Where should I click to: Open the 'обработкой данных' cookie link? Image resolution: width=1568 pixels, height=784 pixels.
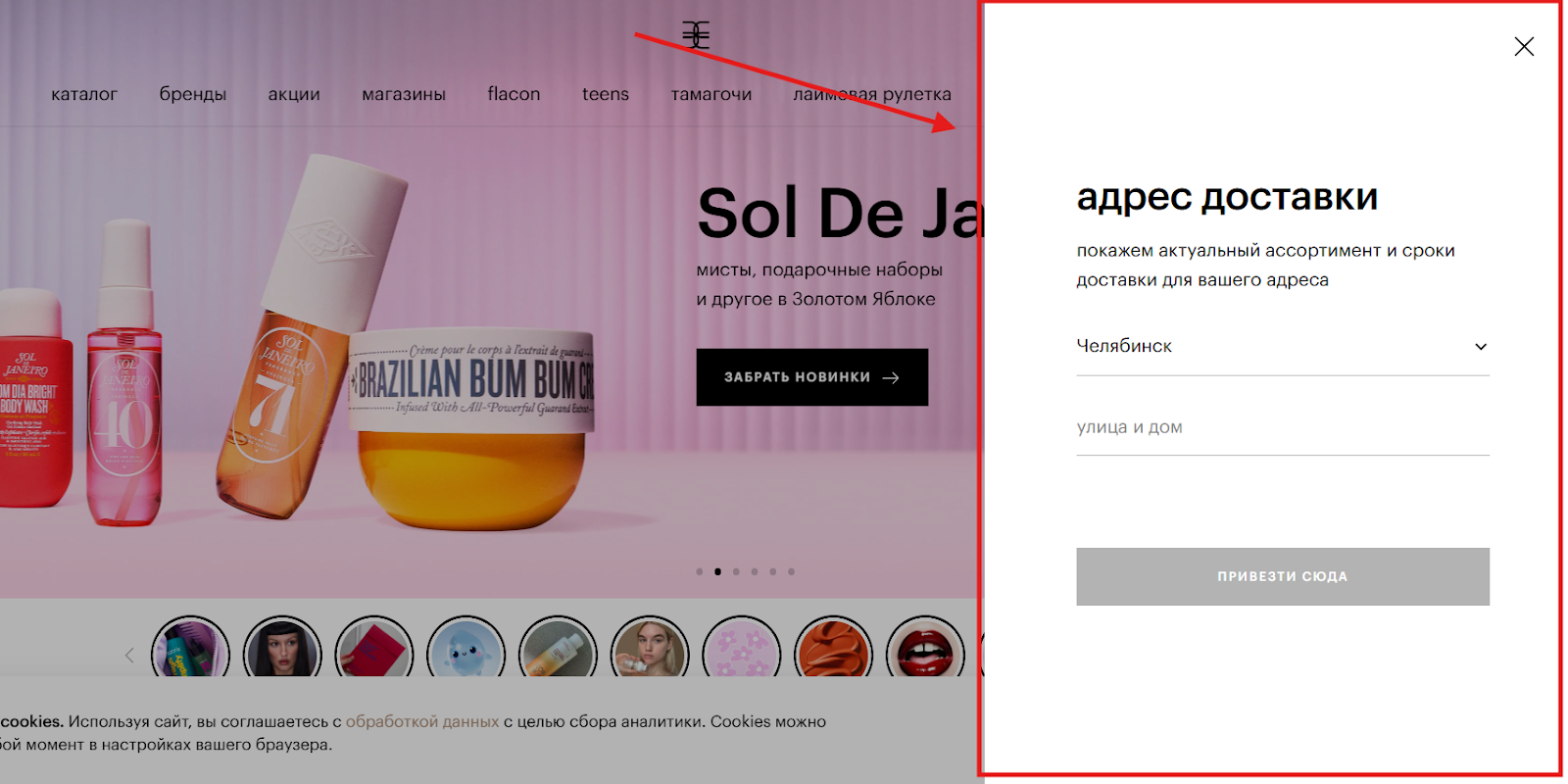[x=422, y=721]
